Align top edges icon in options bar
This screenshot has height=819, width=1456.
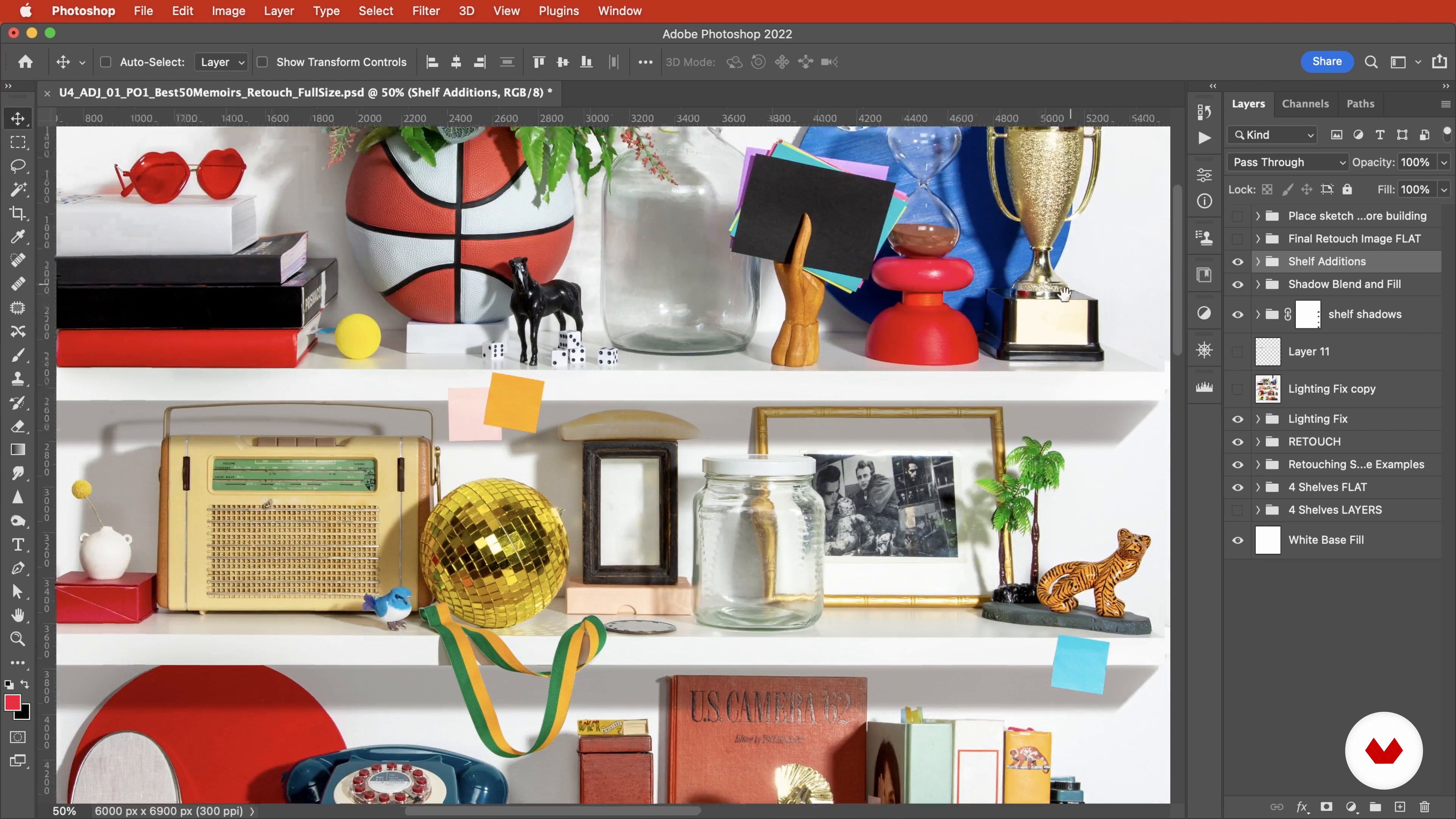[539, 61]
